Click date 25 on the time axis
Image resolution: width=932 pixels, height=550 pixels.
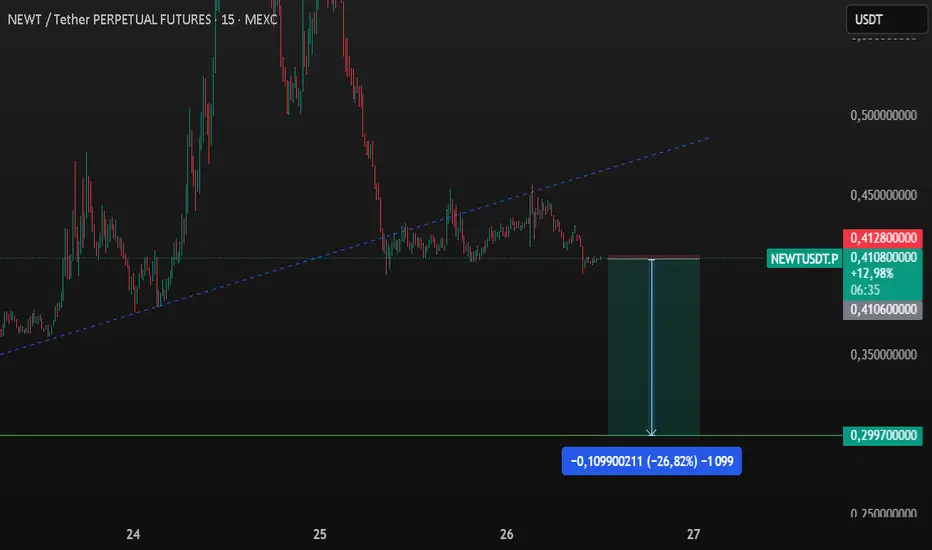pyautogui.click(x=320, y=534)
